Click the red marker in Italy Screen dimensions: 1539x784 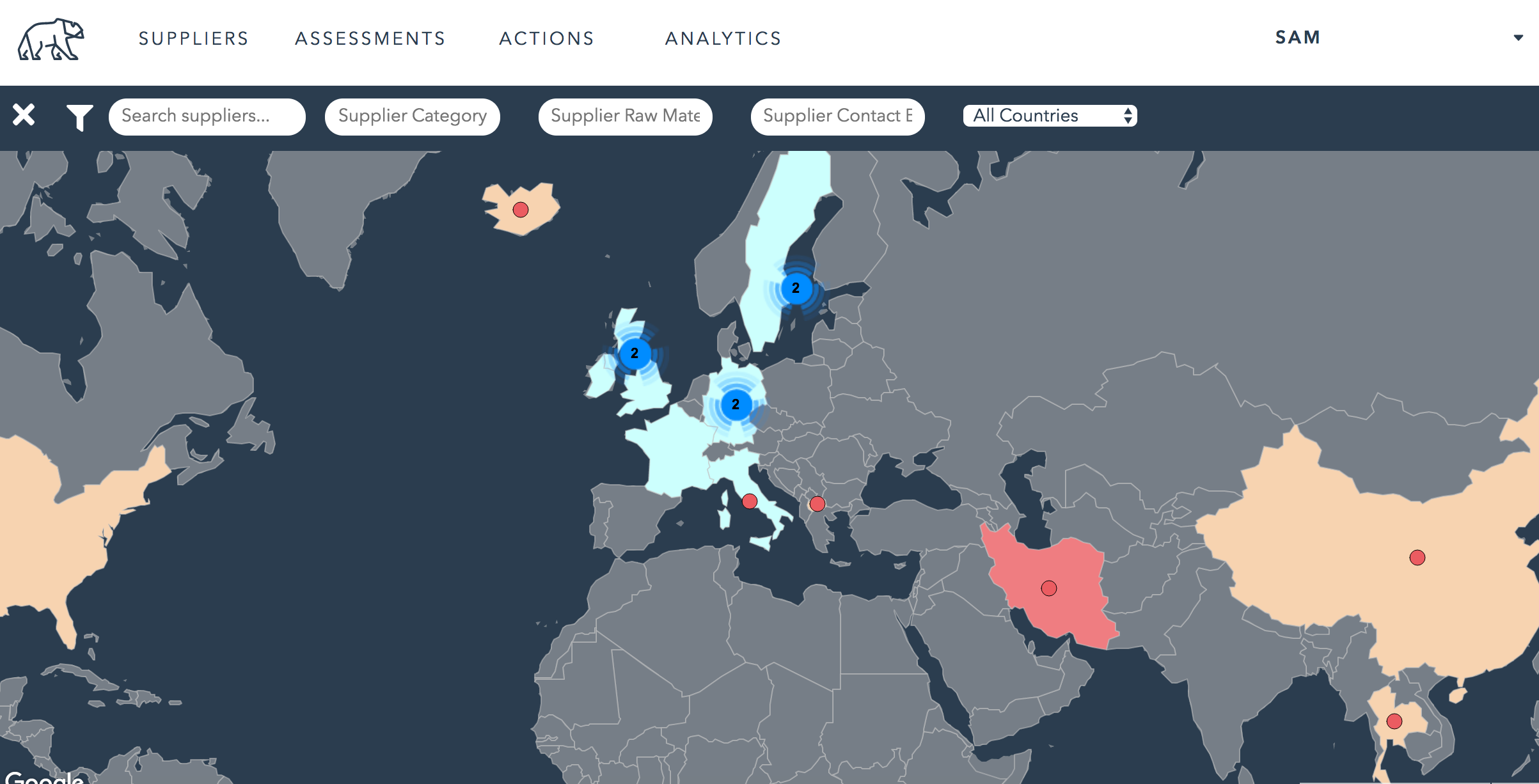point(750,501)
